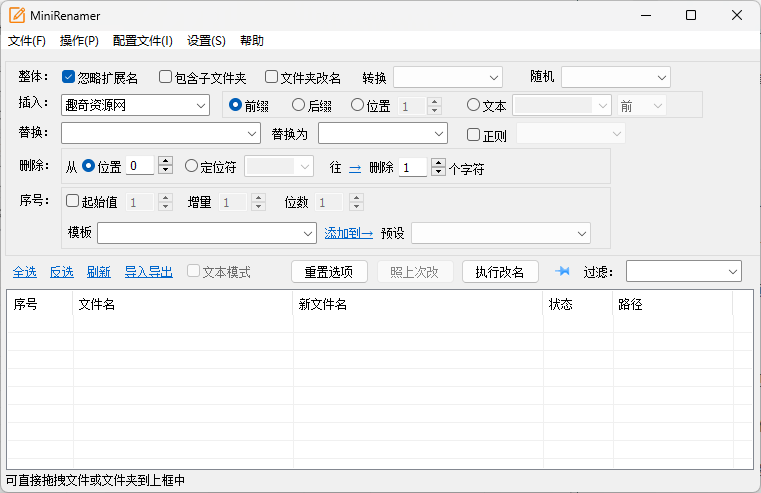The image size is (761, 493).
Task: Click the 重置选项 button
Action: coord(329,271)
